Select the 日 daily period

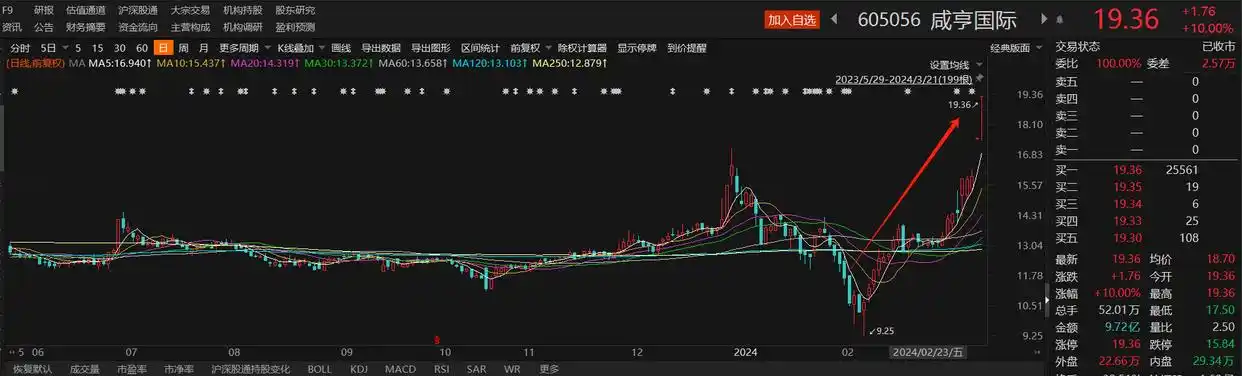163,47
